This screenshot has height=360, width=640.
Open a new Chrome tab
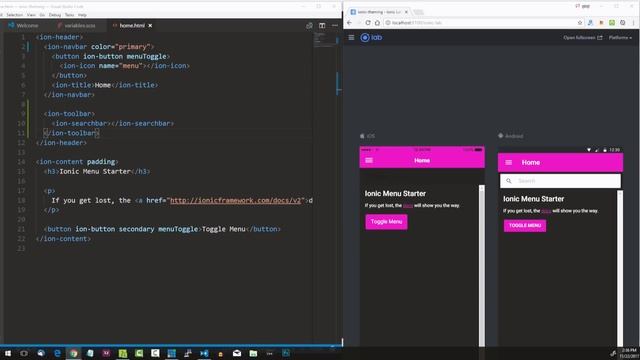(418, 12)
